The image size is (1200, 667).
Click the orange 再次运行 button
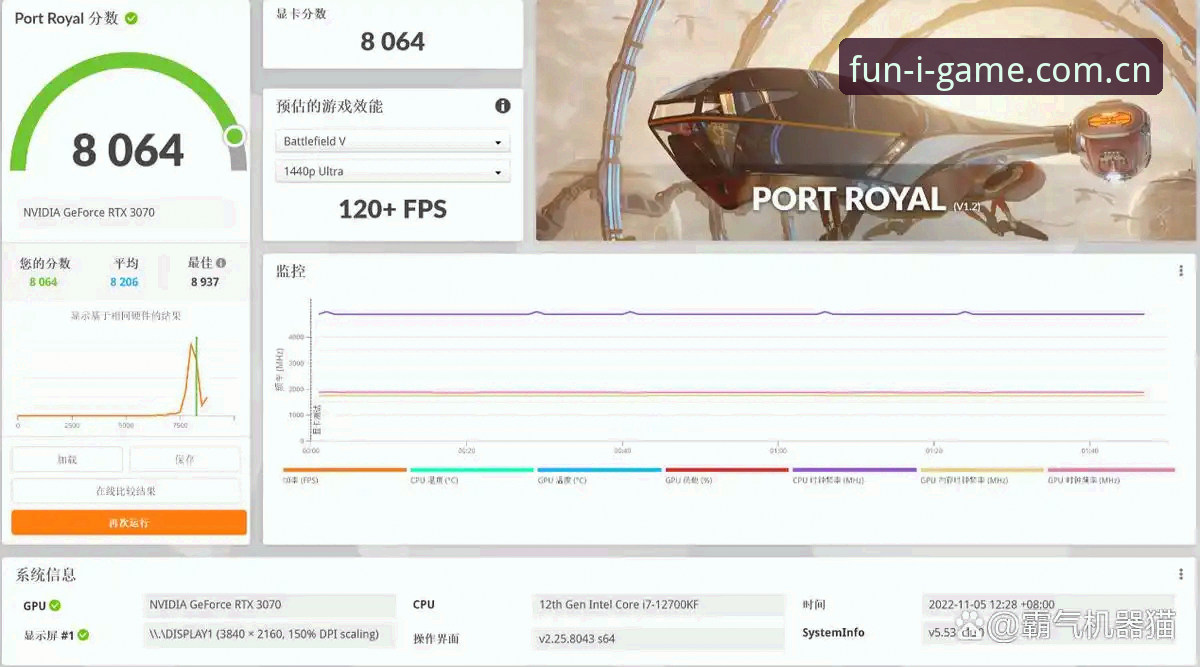pyautogui.click(x=129, y=522)
